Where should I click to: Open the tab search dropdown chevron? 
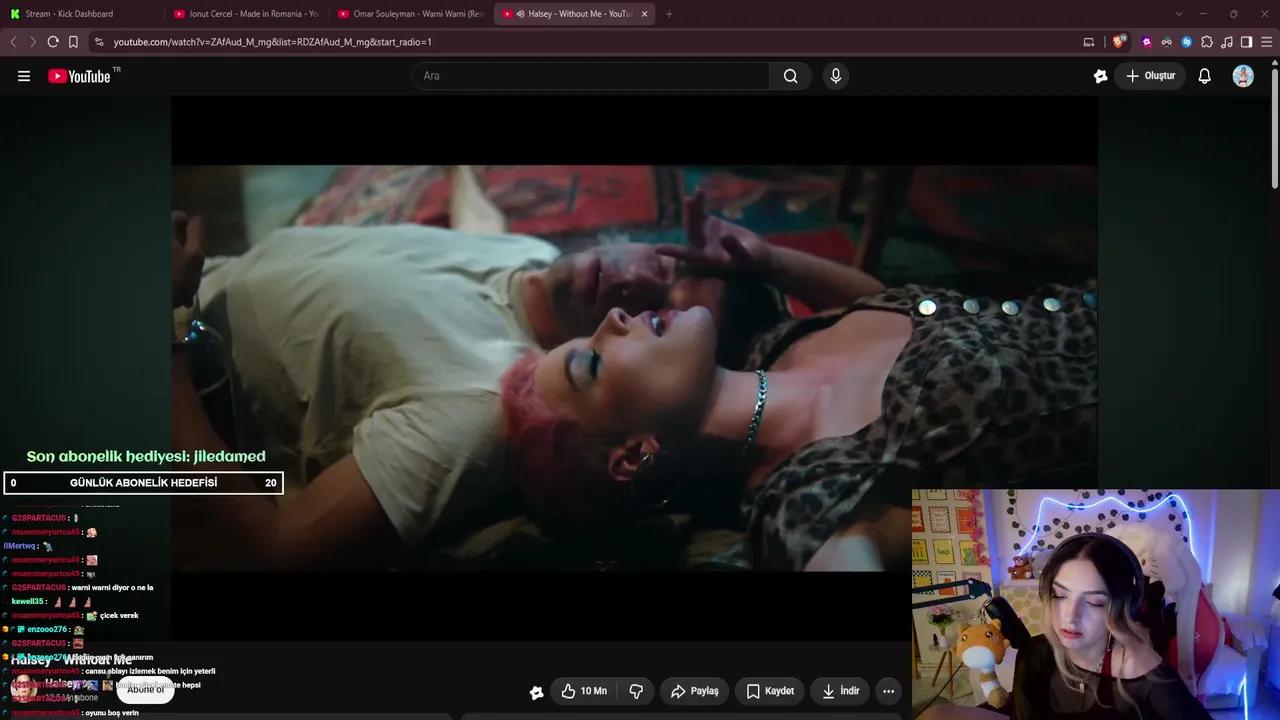(x=1179, y=14)
